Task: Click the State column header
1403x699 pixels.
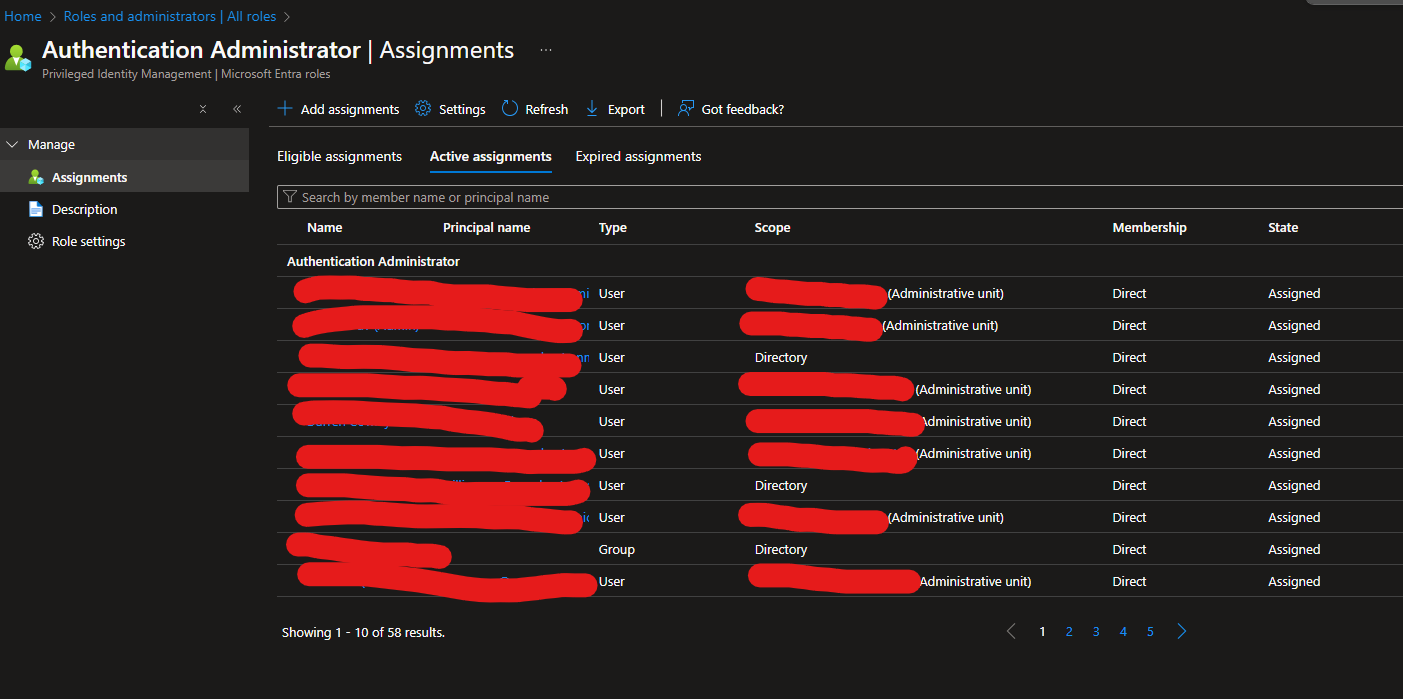Action: pyautogui.click(x=1283, y=227)
